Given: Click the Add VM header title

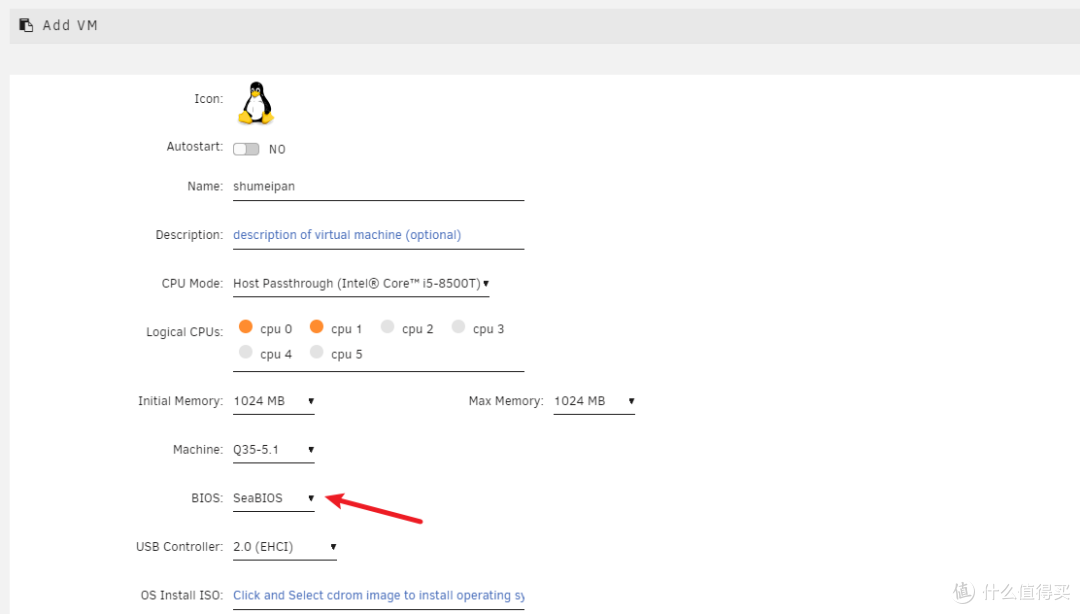Looking at the screenshot, I should [70, 25].
